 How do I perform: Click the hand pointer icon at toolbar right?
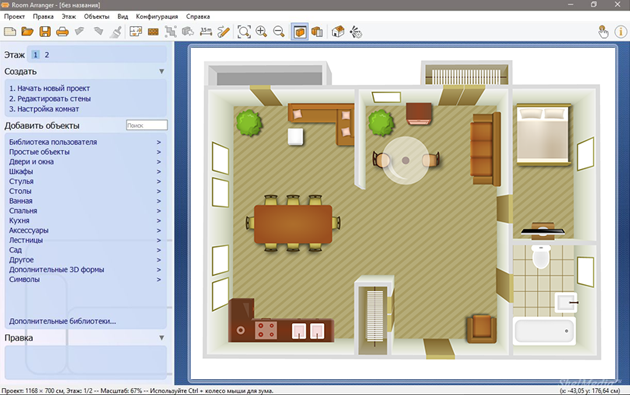(603, 31)
